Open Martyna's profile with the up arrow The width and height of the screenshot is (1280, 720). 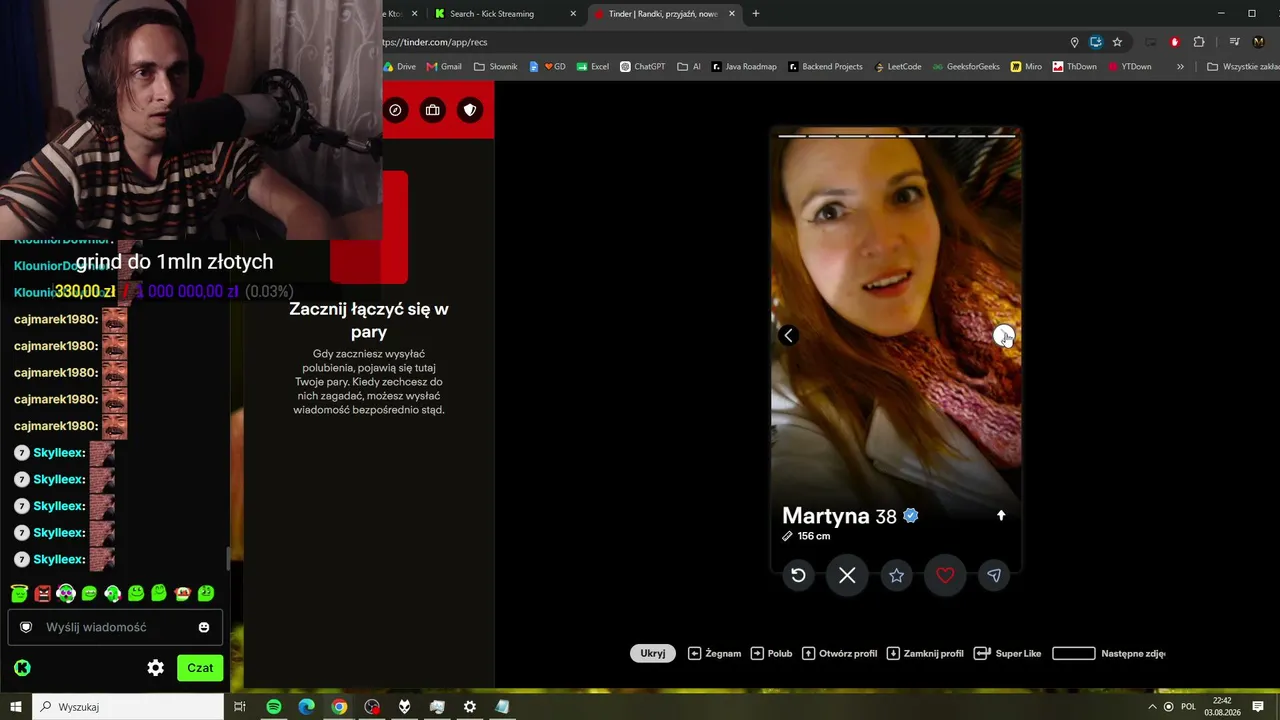coord(1001,515)
